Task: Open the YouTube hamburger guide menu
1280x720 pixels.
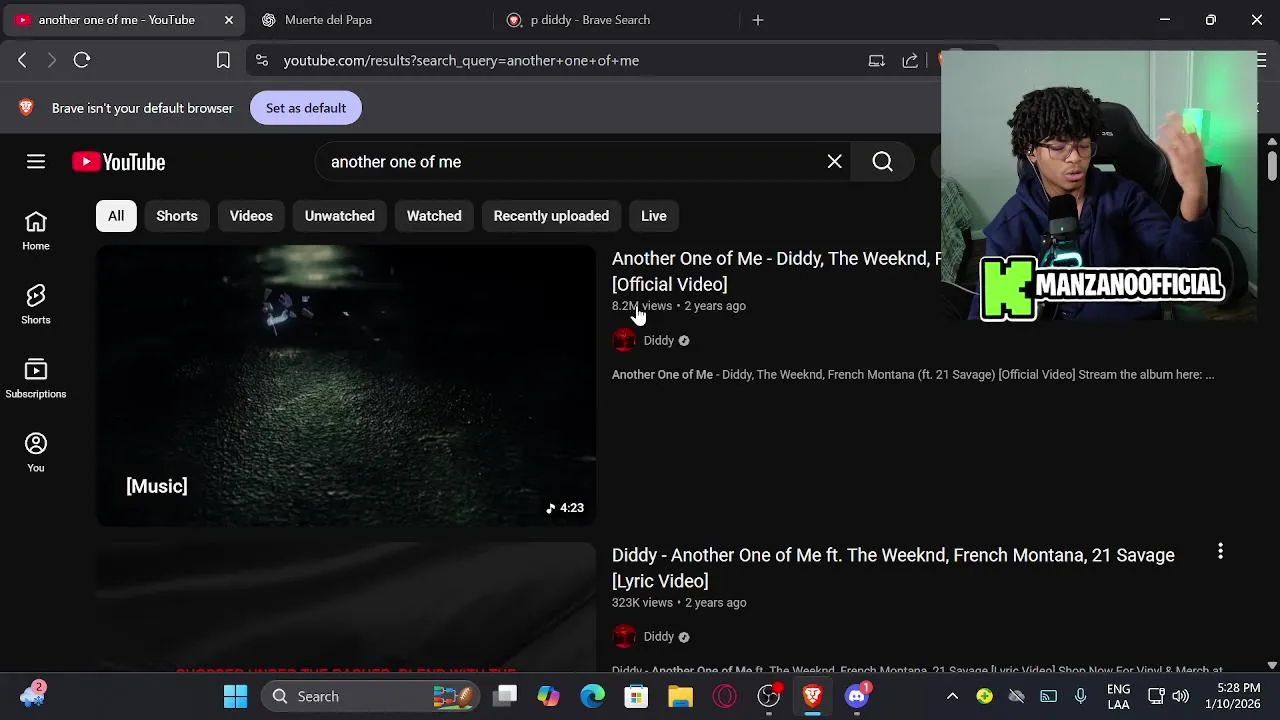Action: [x=36, y=162]
